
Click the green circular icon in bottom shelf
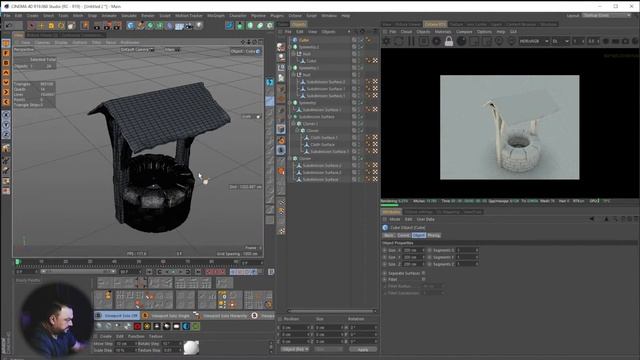(x=196, y=326)
